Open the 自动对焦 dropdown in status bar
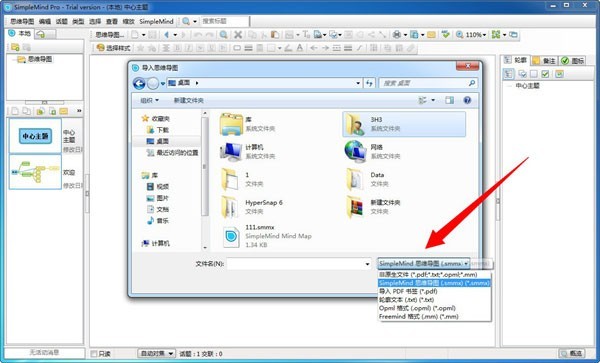 point(156,354)
